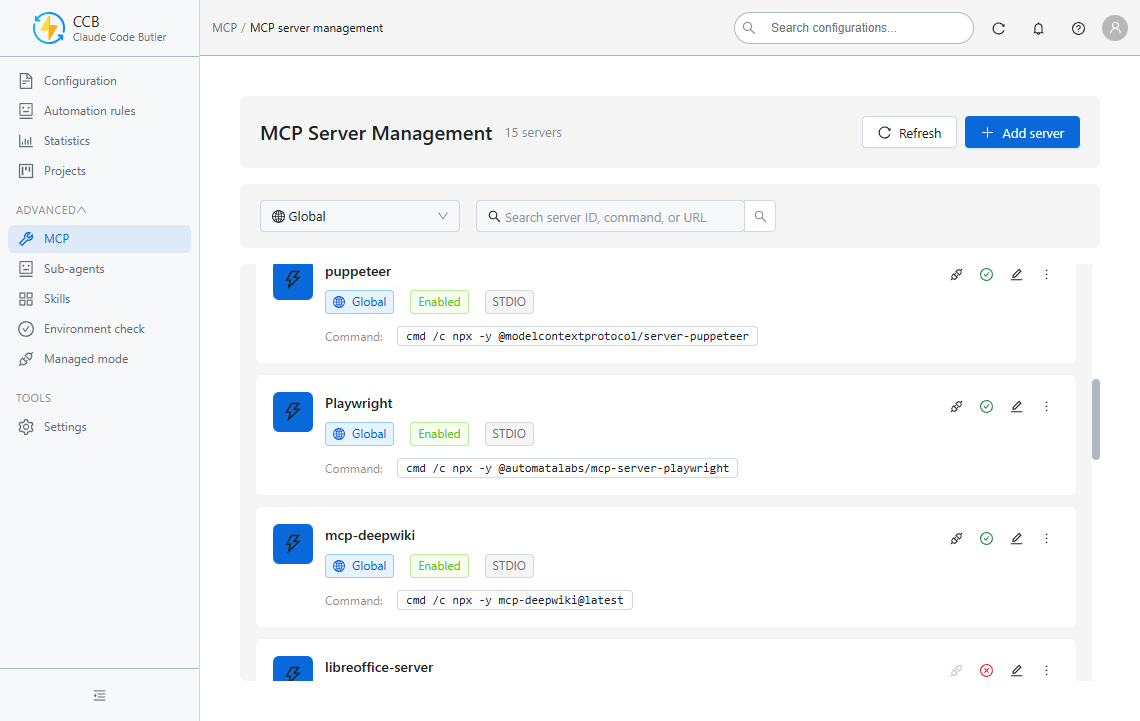Open notifications bell
The height and width of the screenshot is (721, 1140).
tap(1038, 28)
